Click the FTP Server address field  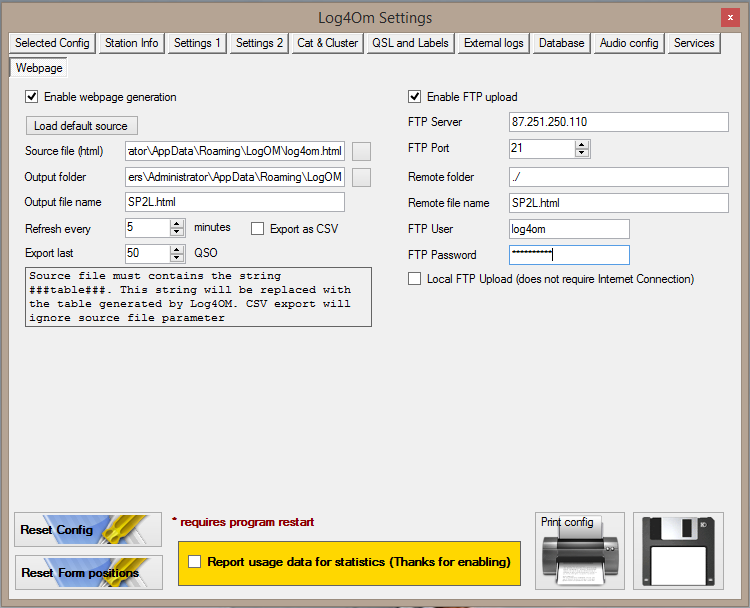[619, 122]
